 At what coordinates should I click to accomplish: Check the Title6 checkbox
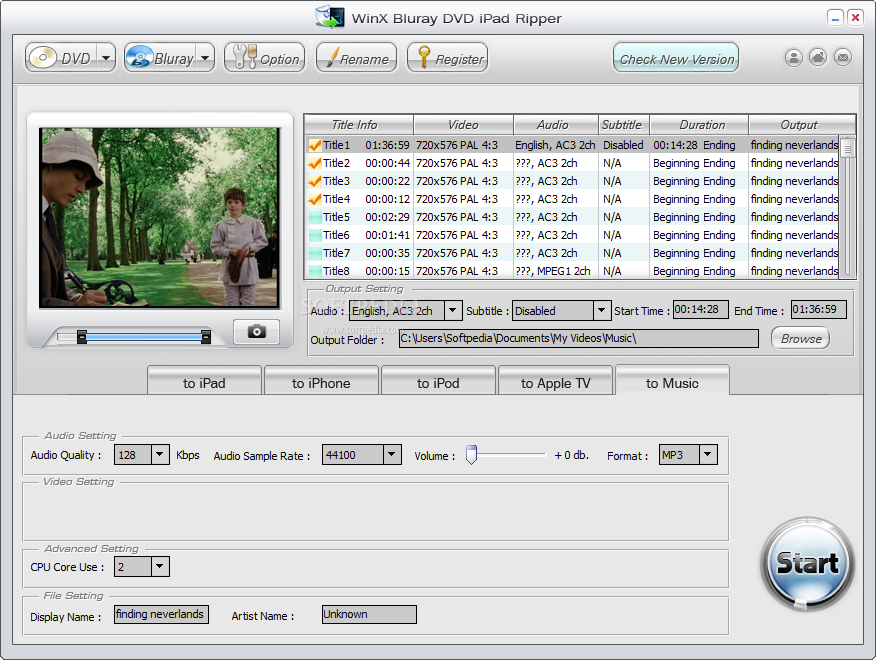pyautogui.click(x=315, y=235)
